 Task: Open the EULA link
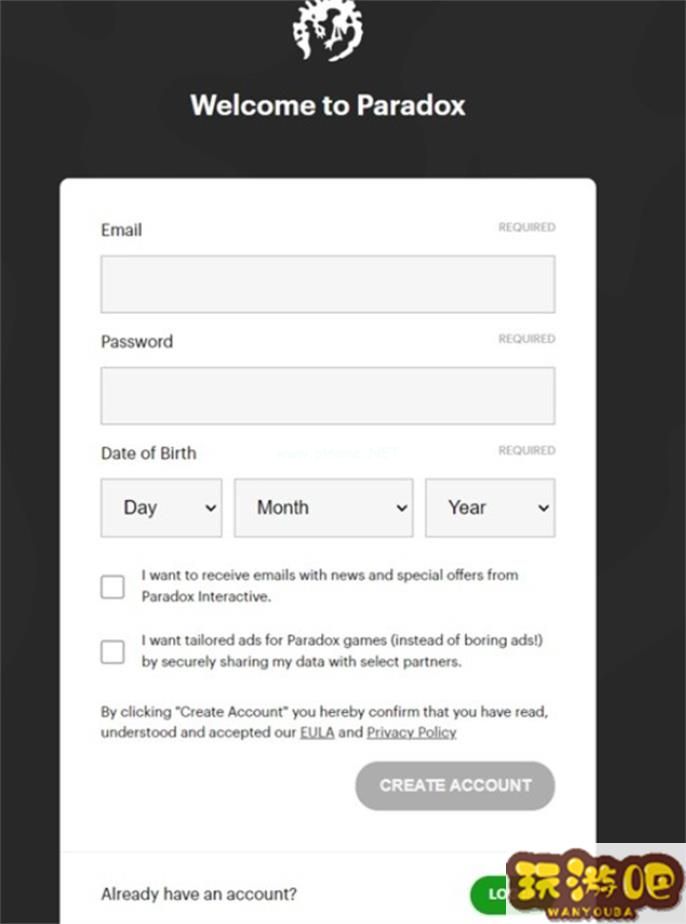[x=317, y=732]
